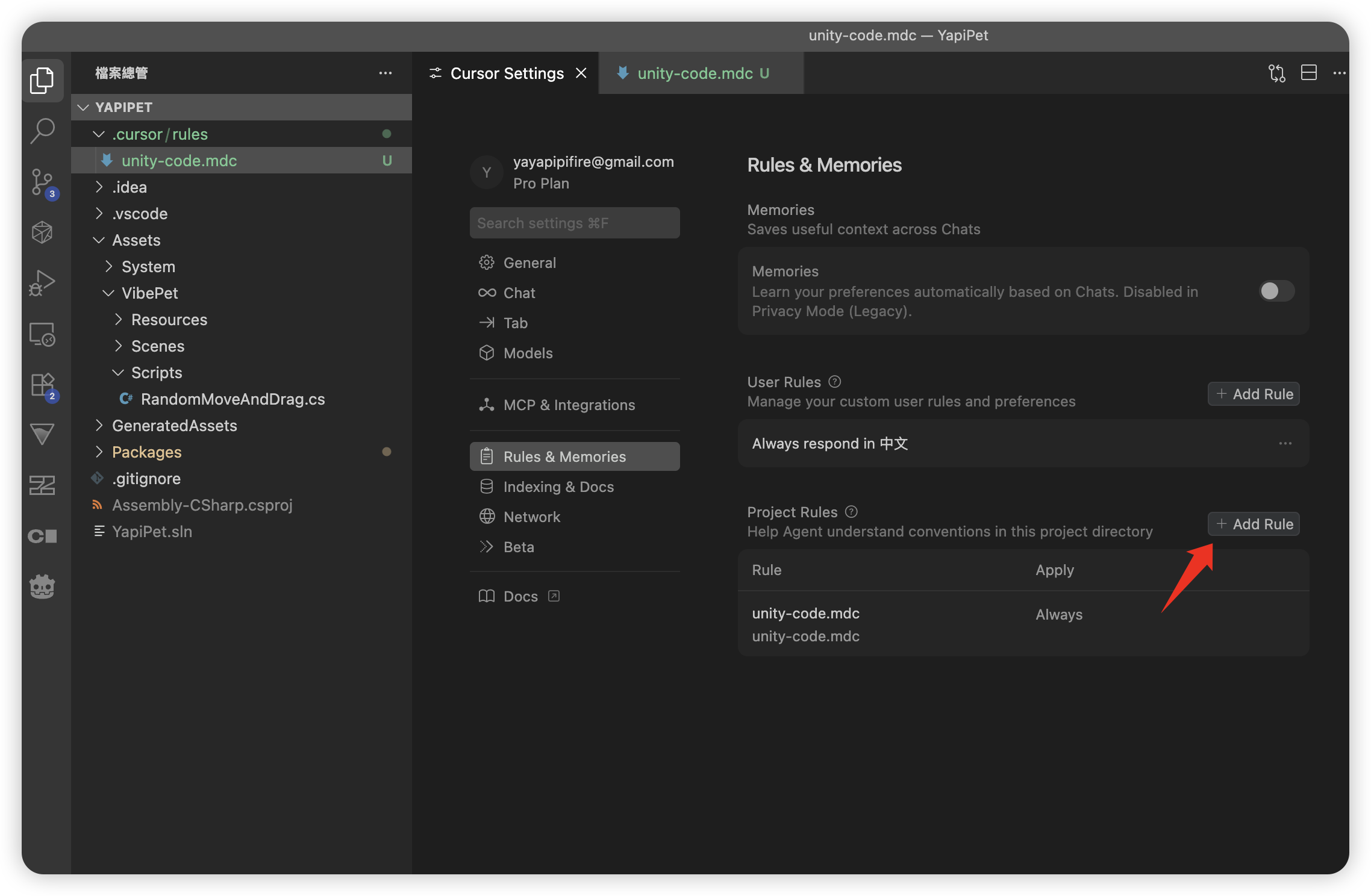Open the Search magnifier in activity bar
1371x896 pixels.
pos(42,131)
